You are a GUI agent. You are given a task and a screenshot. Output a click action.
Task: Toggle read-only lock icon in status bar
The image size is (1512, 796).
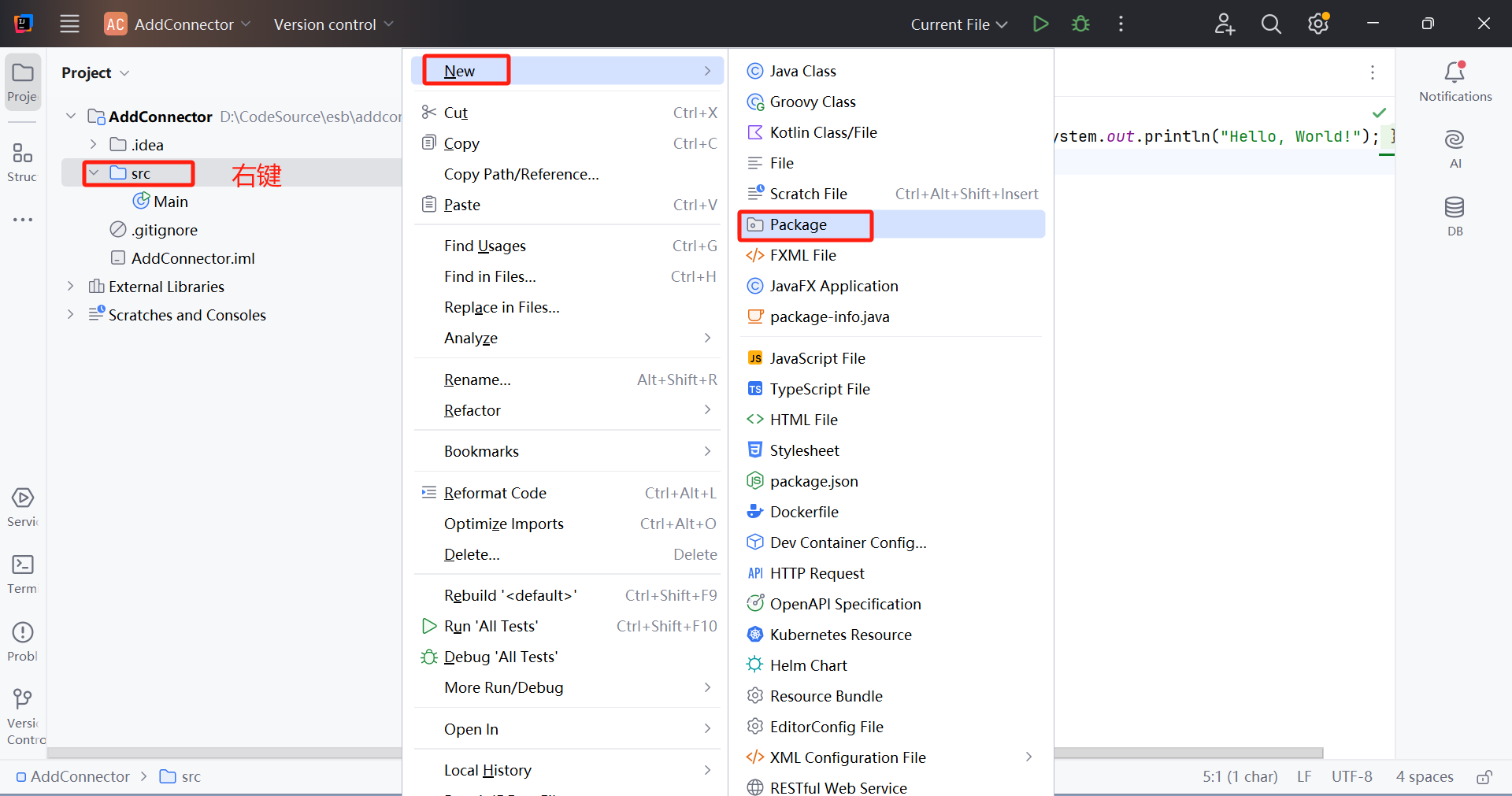click(x=1484, y=777)
